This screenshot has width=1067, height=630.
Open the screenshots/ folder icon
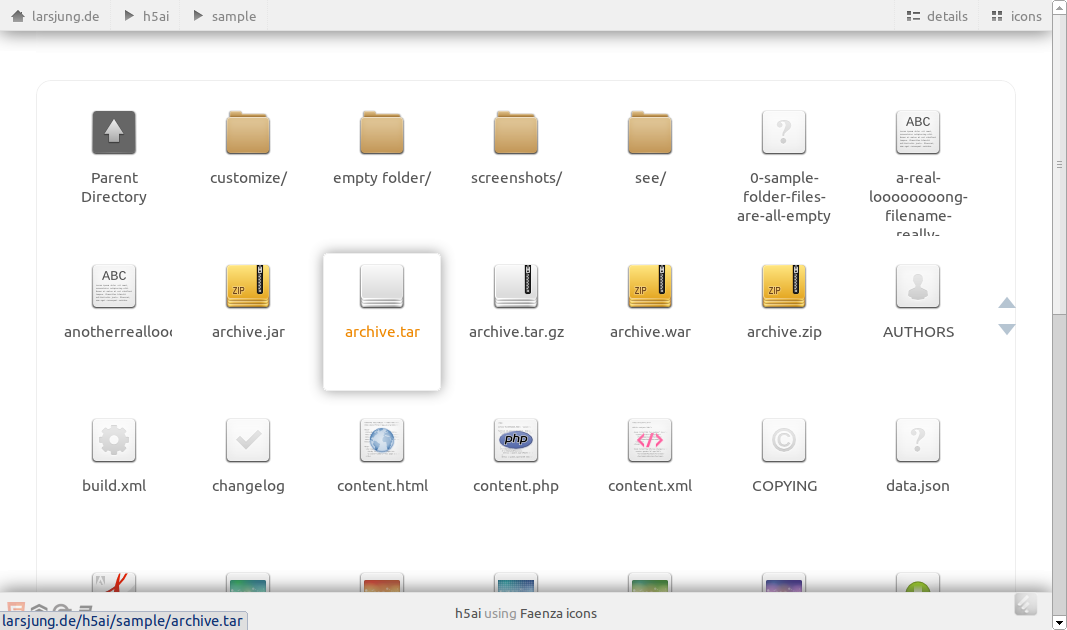click(516, 132)
